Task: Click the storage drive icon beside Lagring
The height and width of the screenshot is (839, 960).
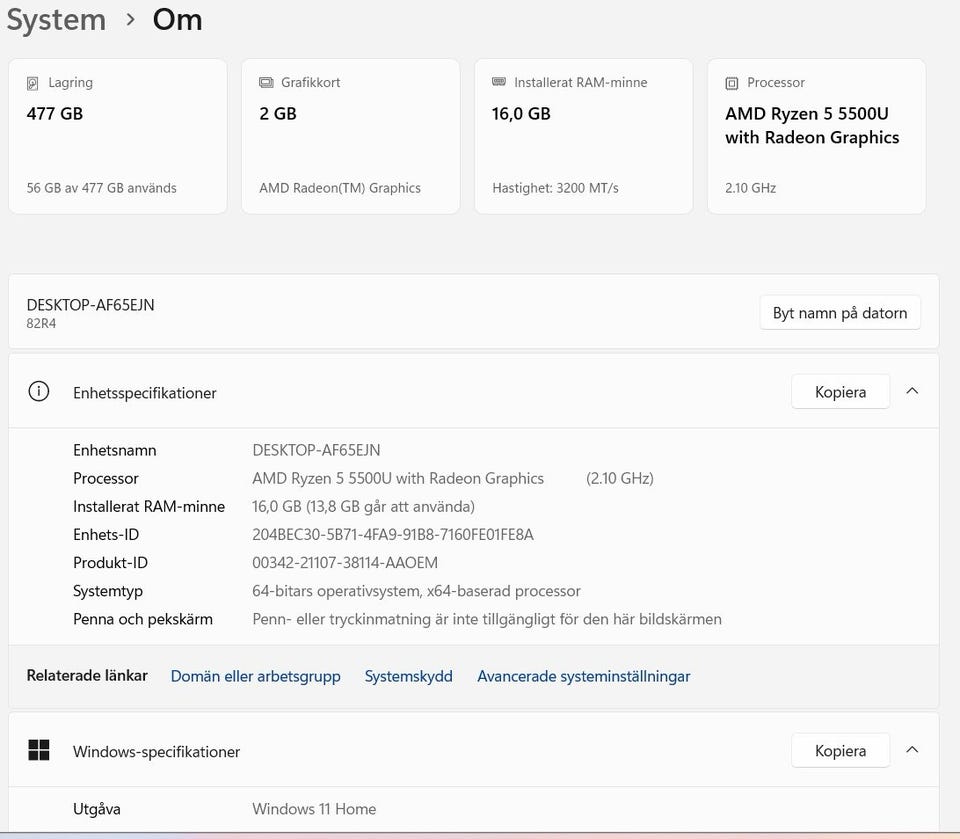Action: click(33, 83)
